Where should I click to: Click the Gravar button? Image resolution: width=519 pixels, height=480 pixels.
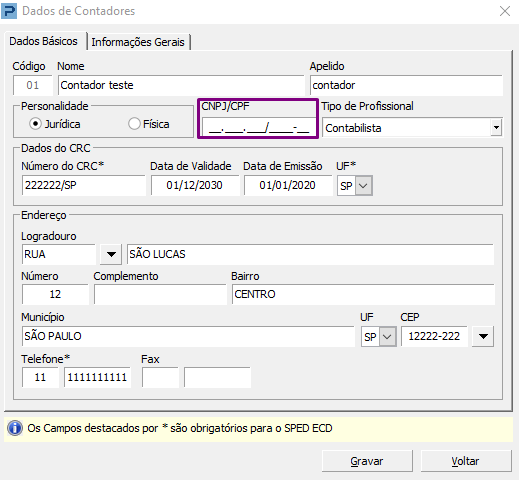click(x=367, y=461)
